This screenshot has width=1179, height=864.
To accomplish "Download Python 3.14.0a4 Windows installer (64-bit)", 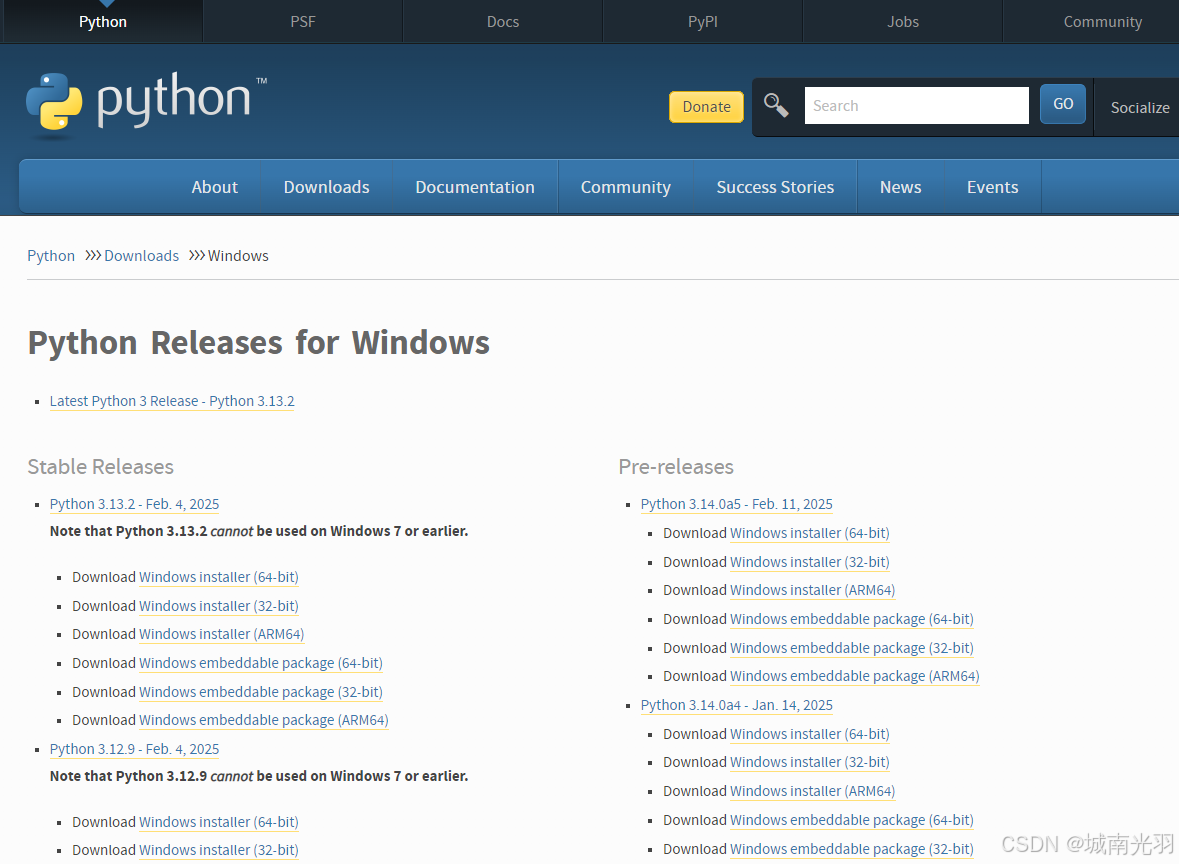I will coord(810,734).
